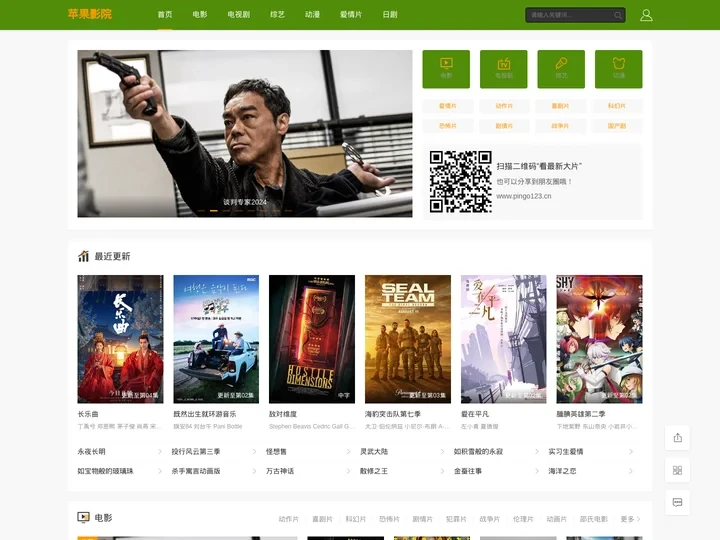Click the share icon on right sidebar
Viewport: 720px width, 540px height.
[677, 438]
